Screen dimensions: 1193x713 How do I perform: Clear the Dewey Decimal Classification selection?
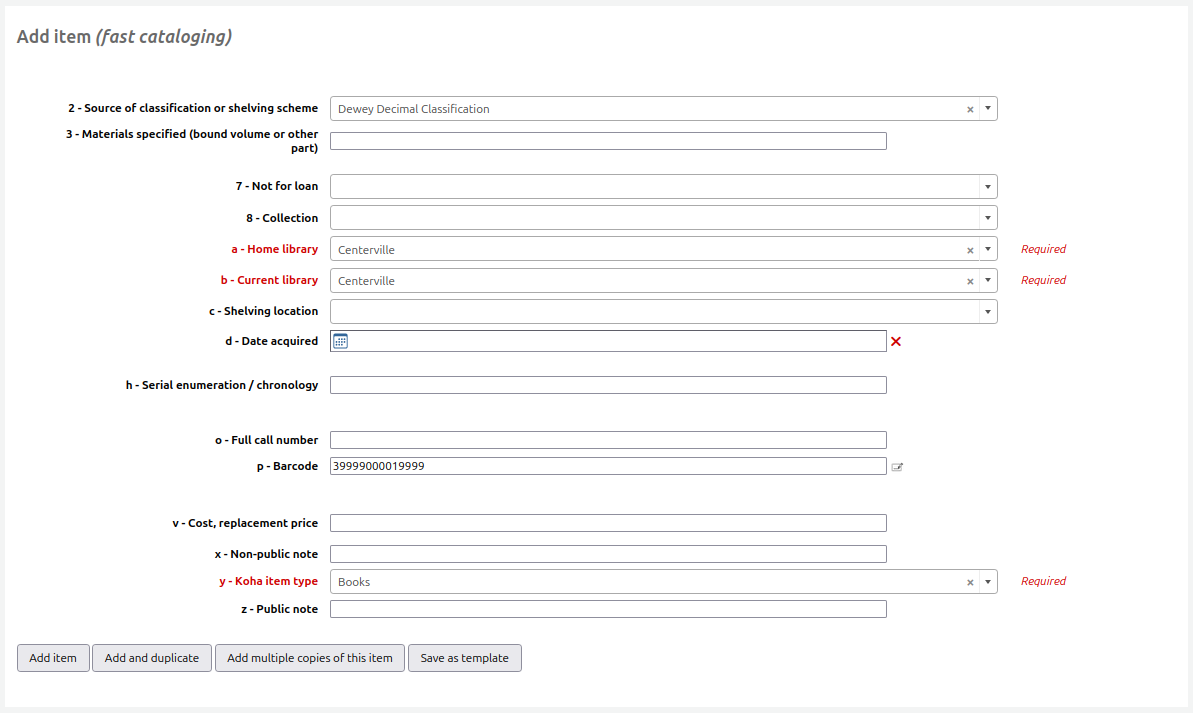tap(970, 108)
